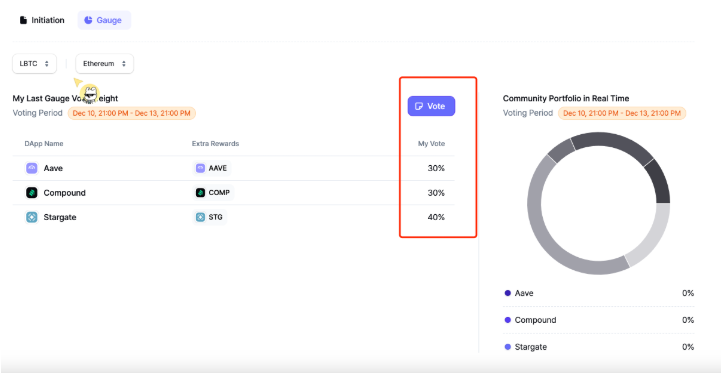Click the Compound DApp logo icon

32,192
